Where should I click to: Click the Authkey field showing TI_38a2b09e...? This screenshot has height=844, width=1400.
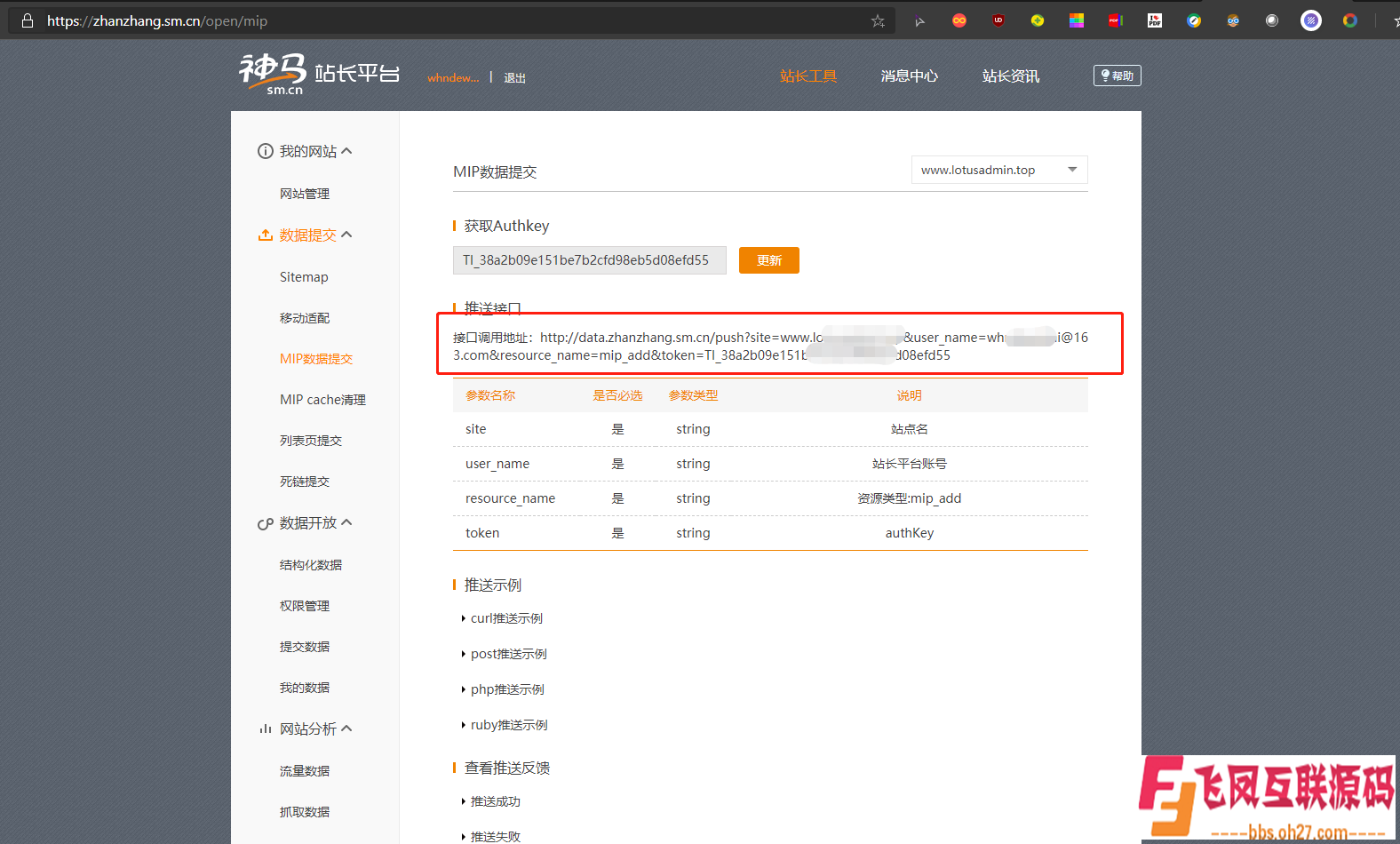point(590,260)
